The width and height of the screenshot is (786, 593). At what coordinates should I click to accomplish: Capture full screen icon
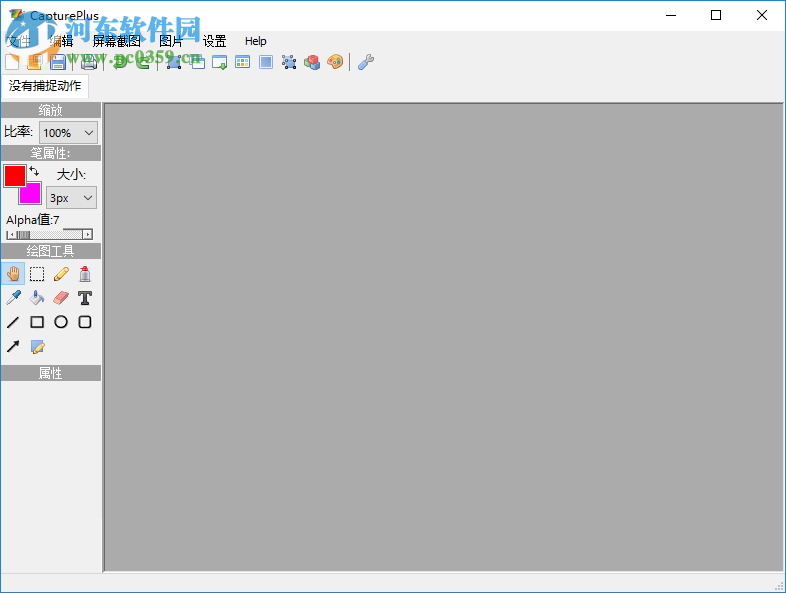[266, 62]
